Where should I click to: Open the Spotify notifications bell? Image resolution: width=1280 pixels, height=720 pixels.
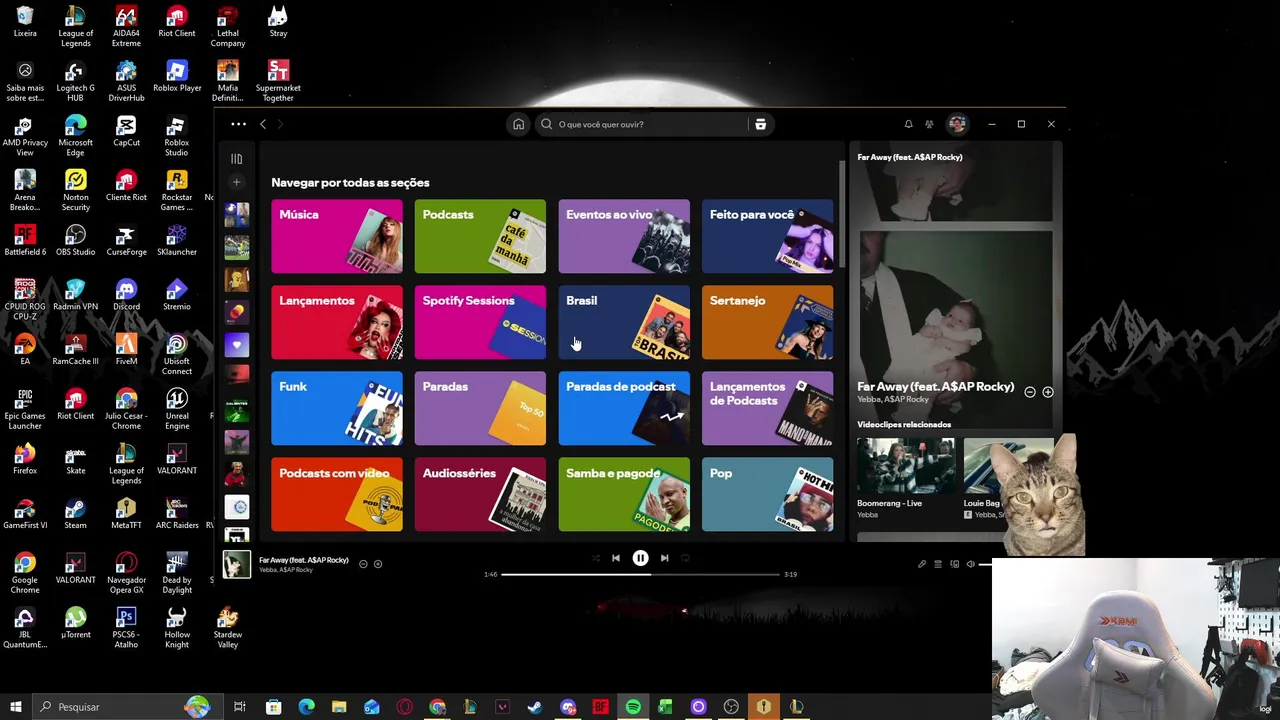908,124
